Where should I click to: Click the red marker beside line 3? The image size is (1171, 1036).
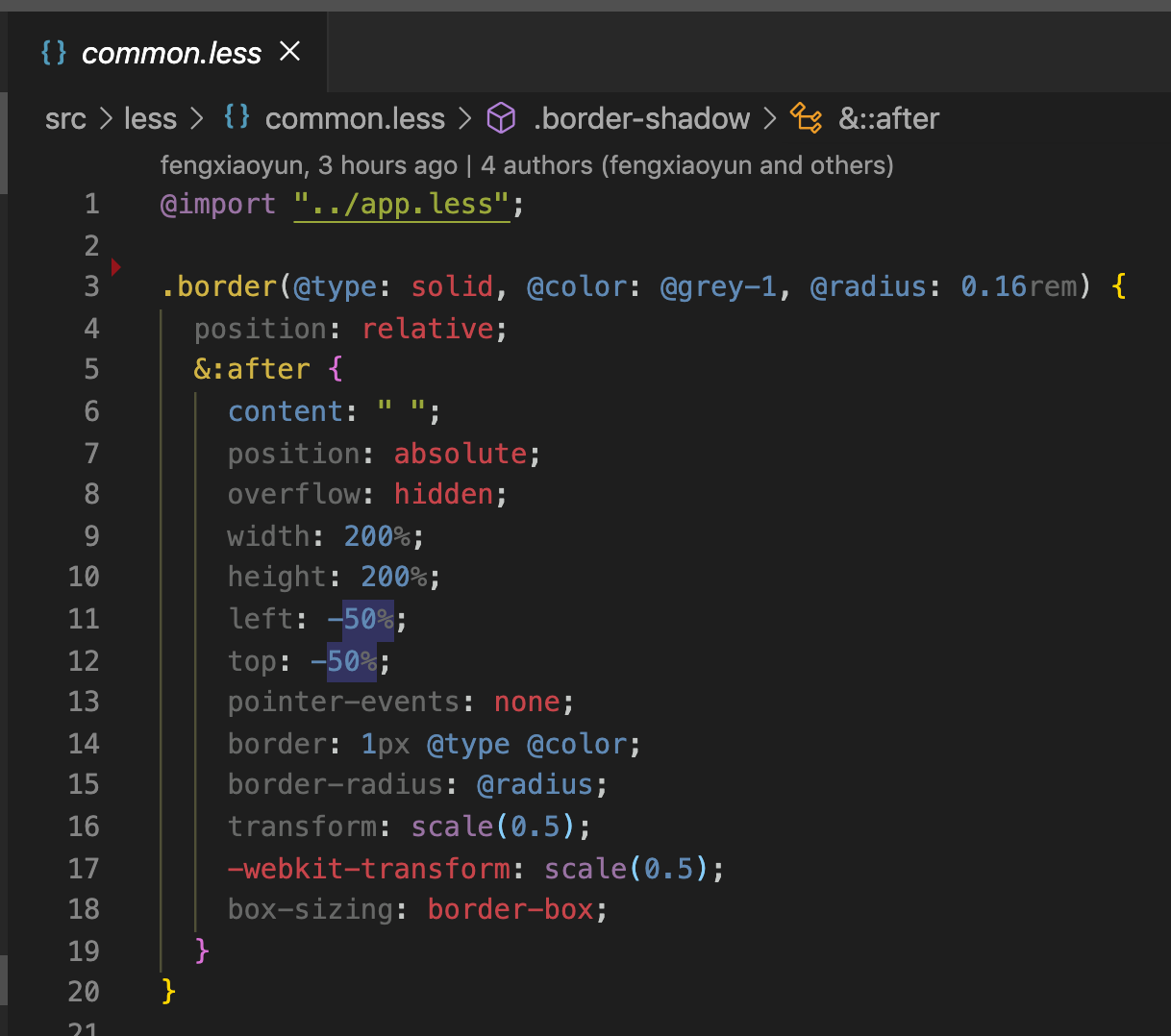115,267
